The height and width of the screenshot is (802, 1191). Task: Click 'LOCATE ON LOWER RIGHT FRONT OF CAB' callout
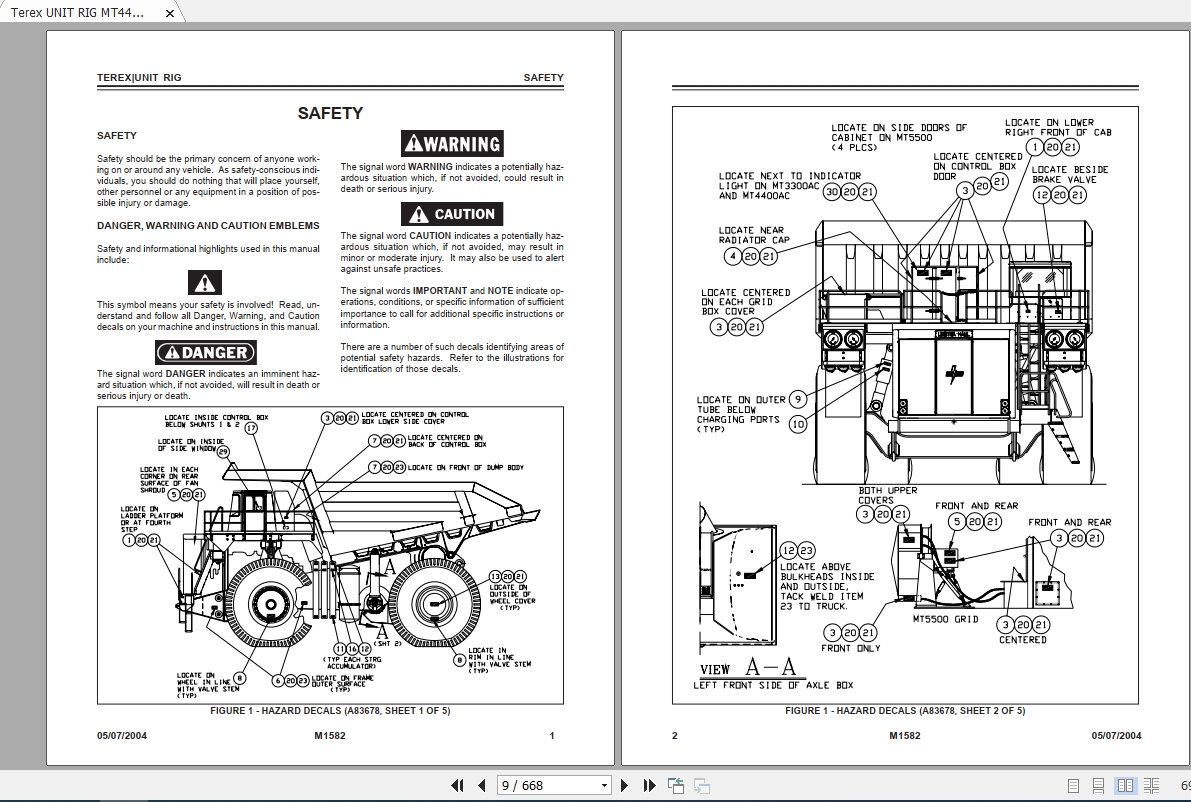[x=1058, y=128]
